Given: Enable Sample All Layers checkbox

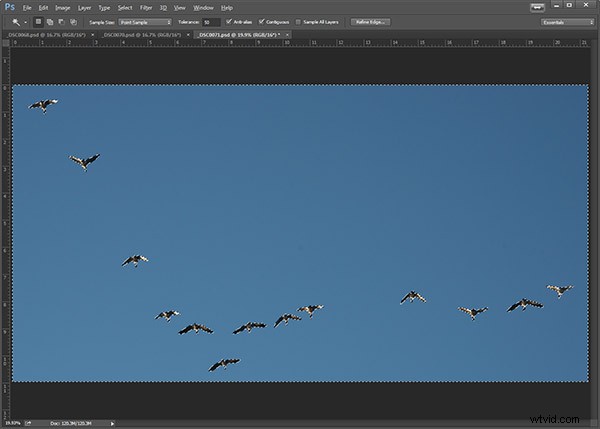Looking at the screenshot, I should point(298,22).
